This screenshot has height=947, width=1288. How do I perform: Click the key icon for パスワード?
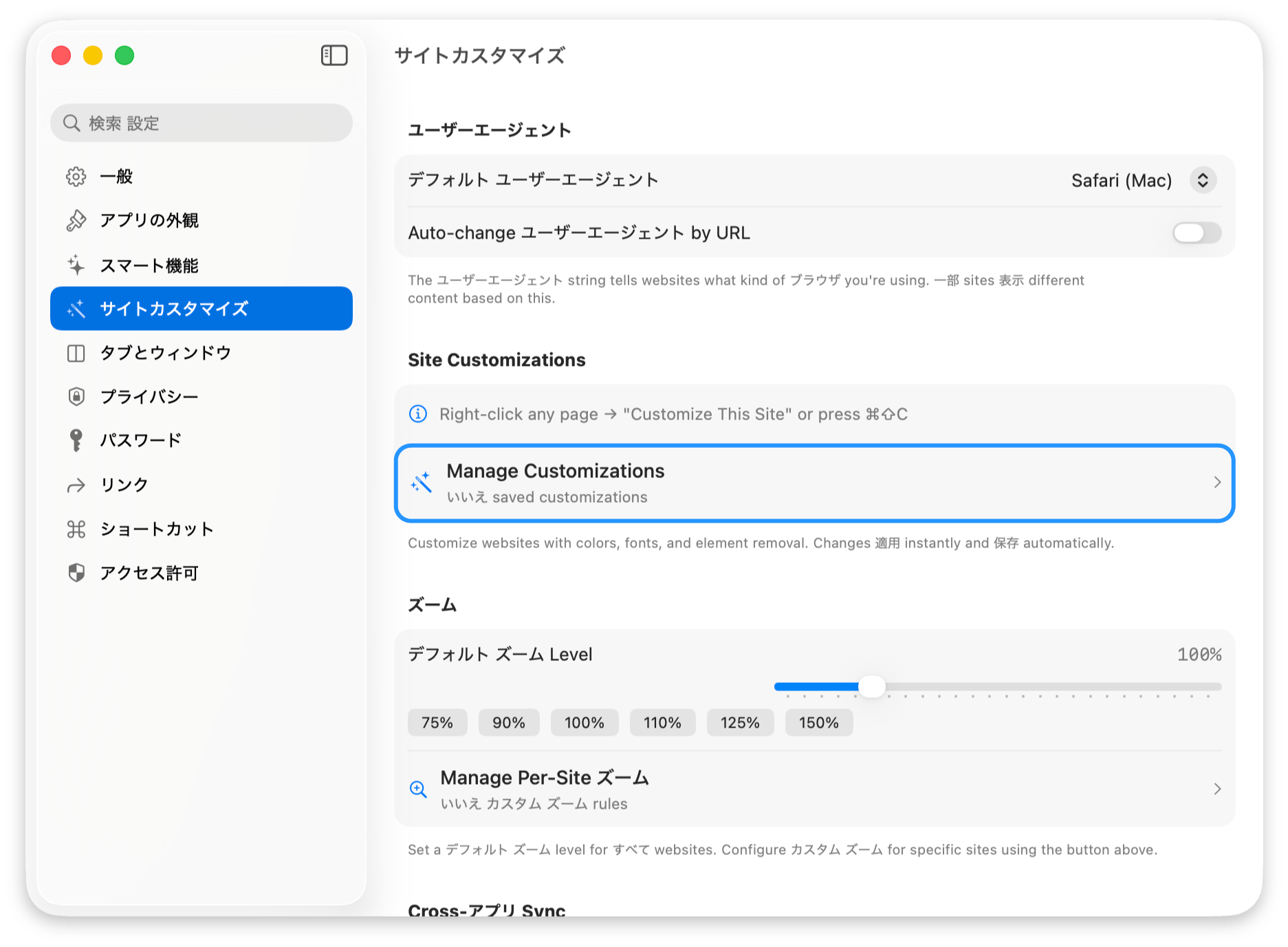[76, 440]
